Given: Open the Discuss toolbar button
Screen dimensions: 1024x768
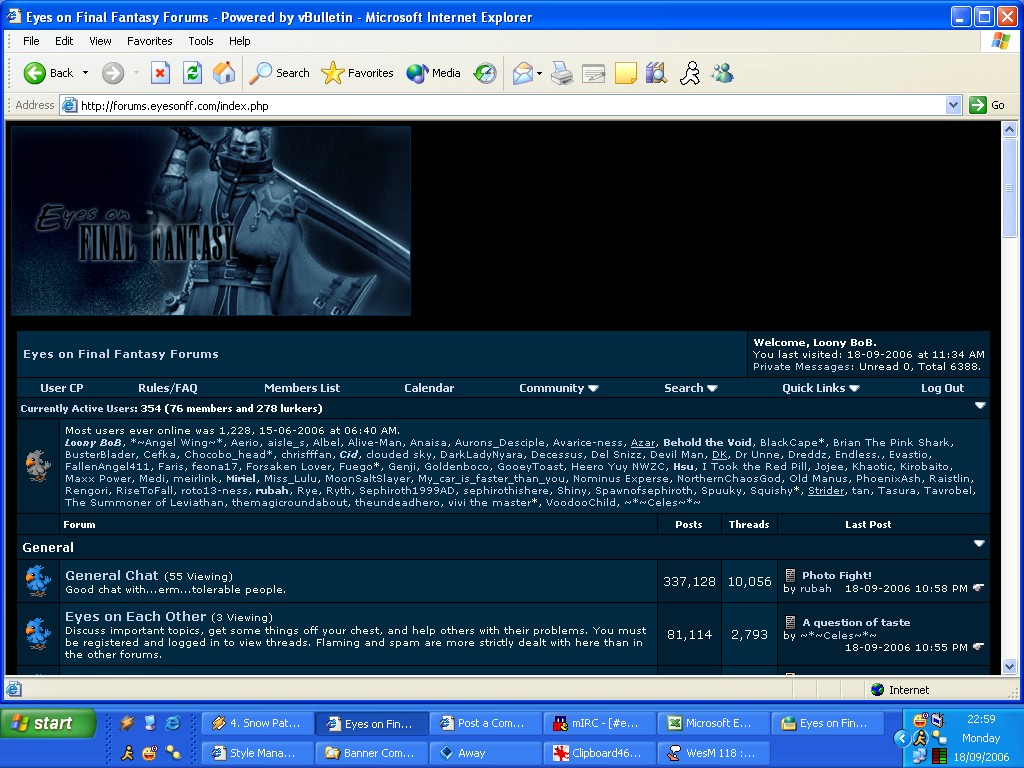Looking at the screenshot, I should [625, 73].
